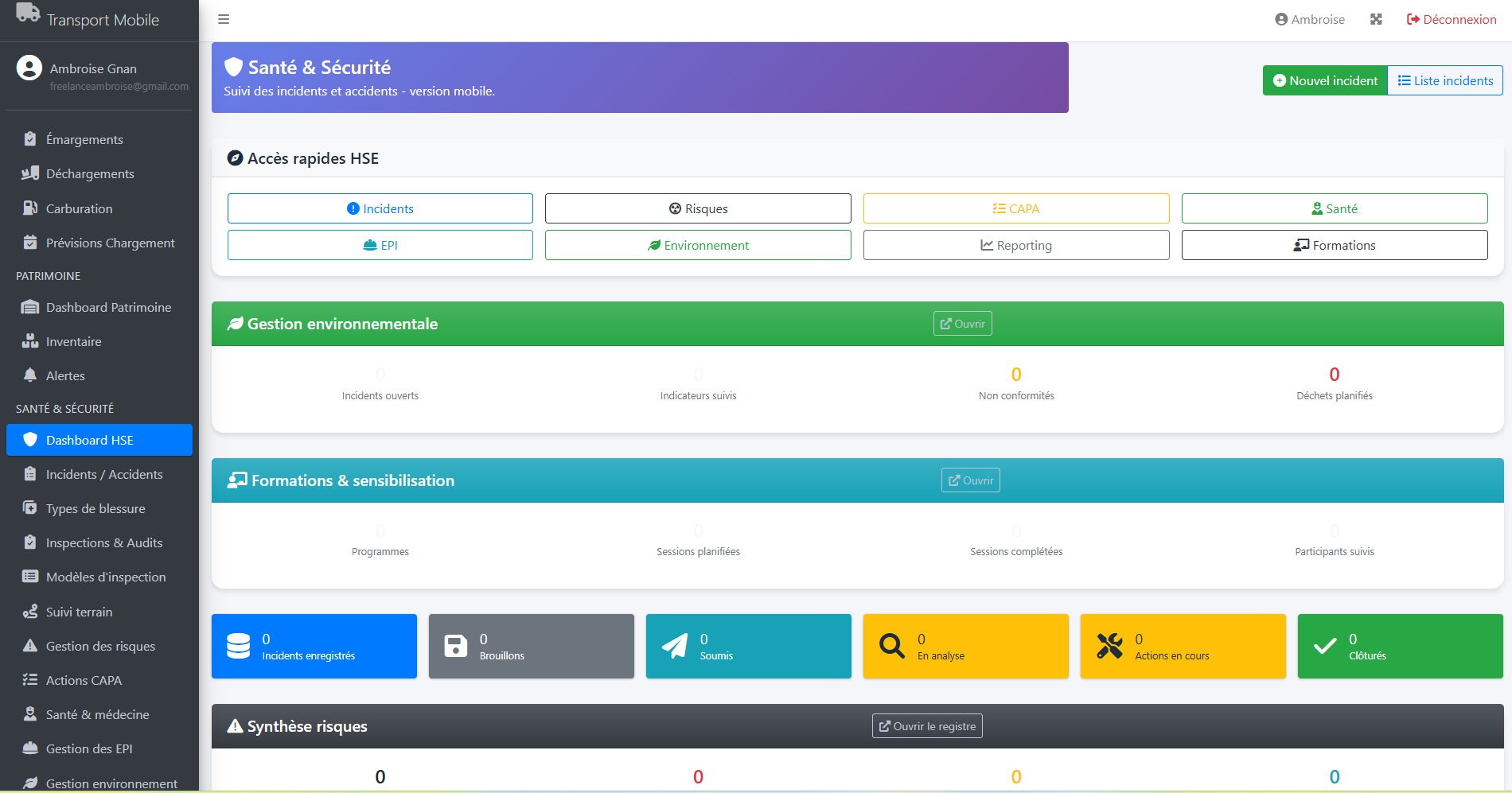Click Nouvel incident button
Viewport: 1512px width, 793px height.
1324,80
